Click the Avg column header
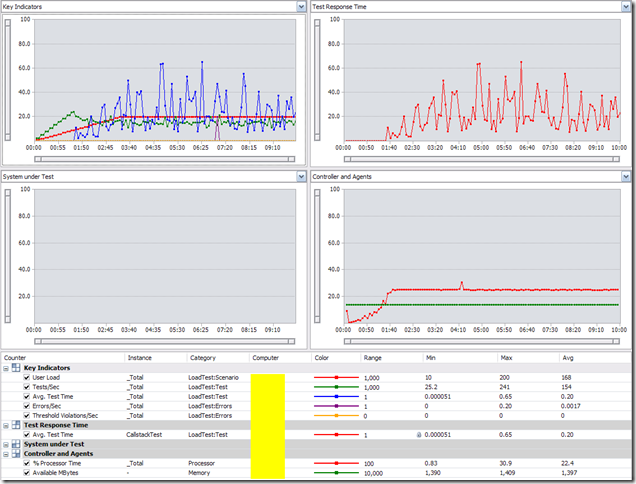Image resolution: width=636 pixels, height=484 pixels. tap(568, 358)
